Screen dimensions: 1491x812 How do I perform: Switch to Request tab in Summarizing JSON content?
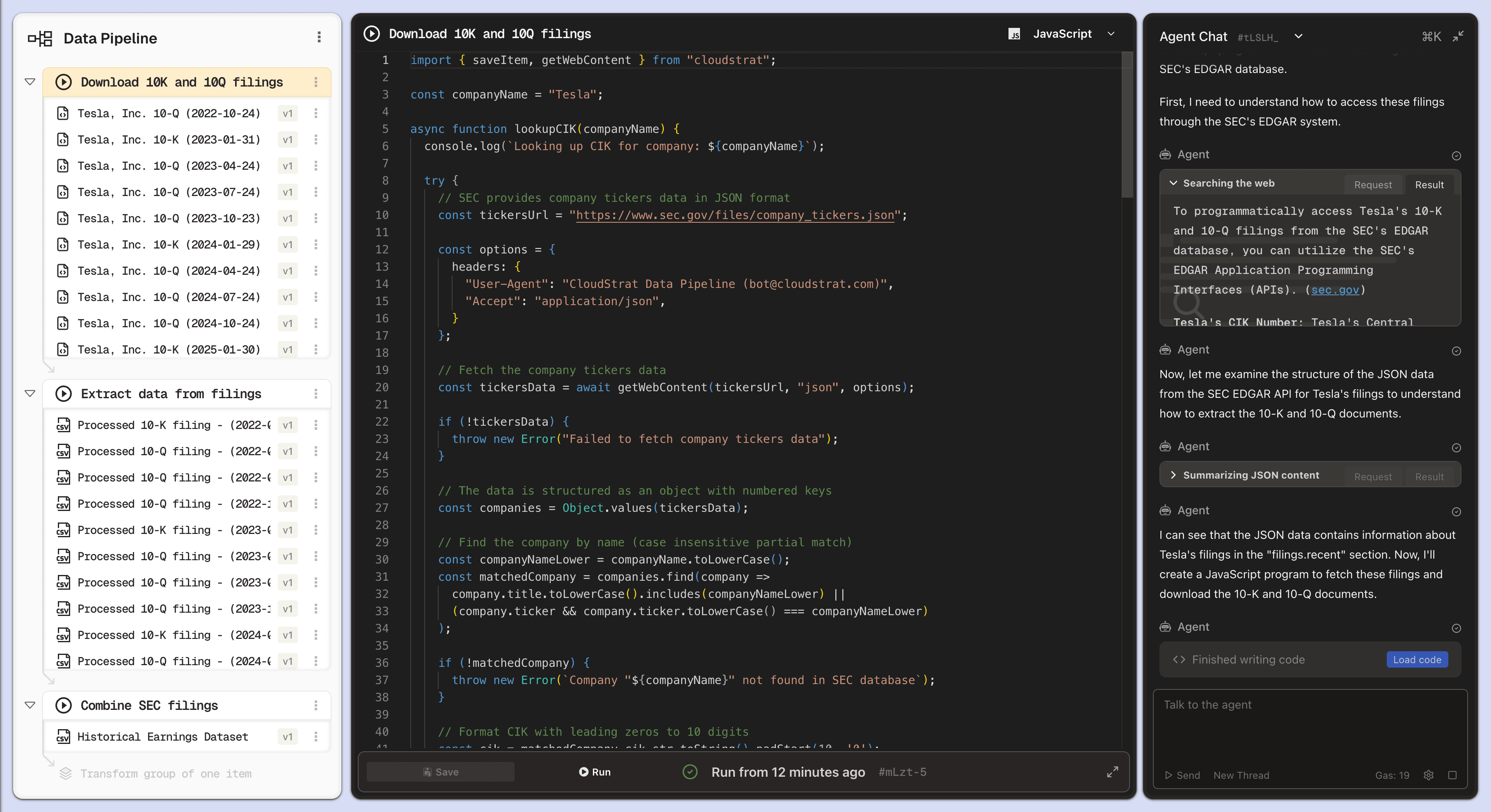click(1373, 477)
